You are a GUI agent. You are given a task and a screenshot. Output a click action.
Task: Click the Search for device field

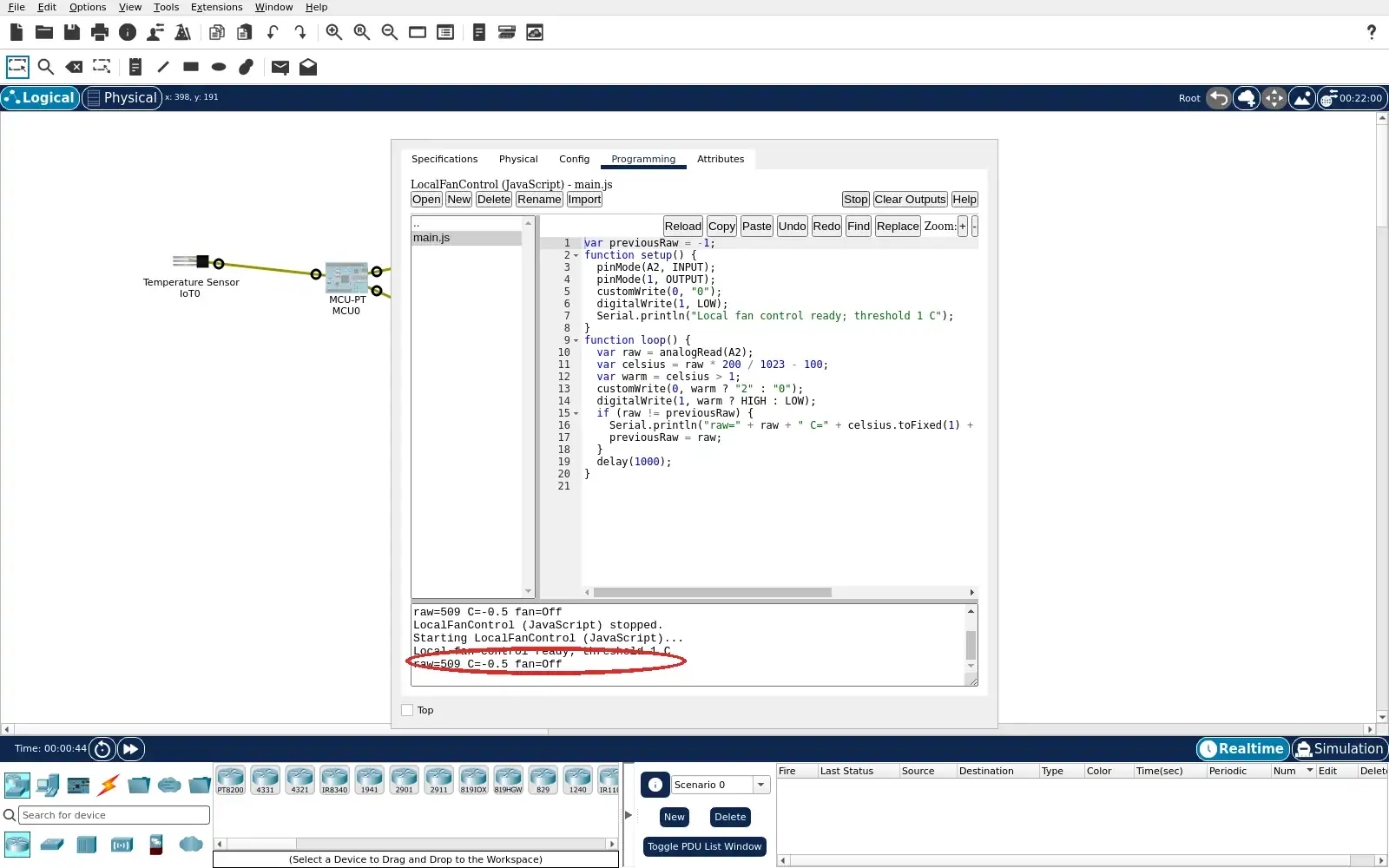click(x=114, y=815)
